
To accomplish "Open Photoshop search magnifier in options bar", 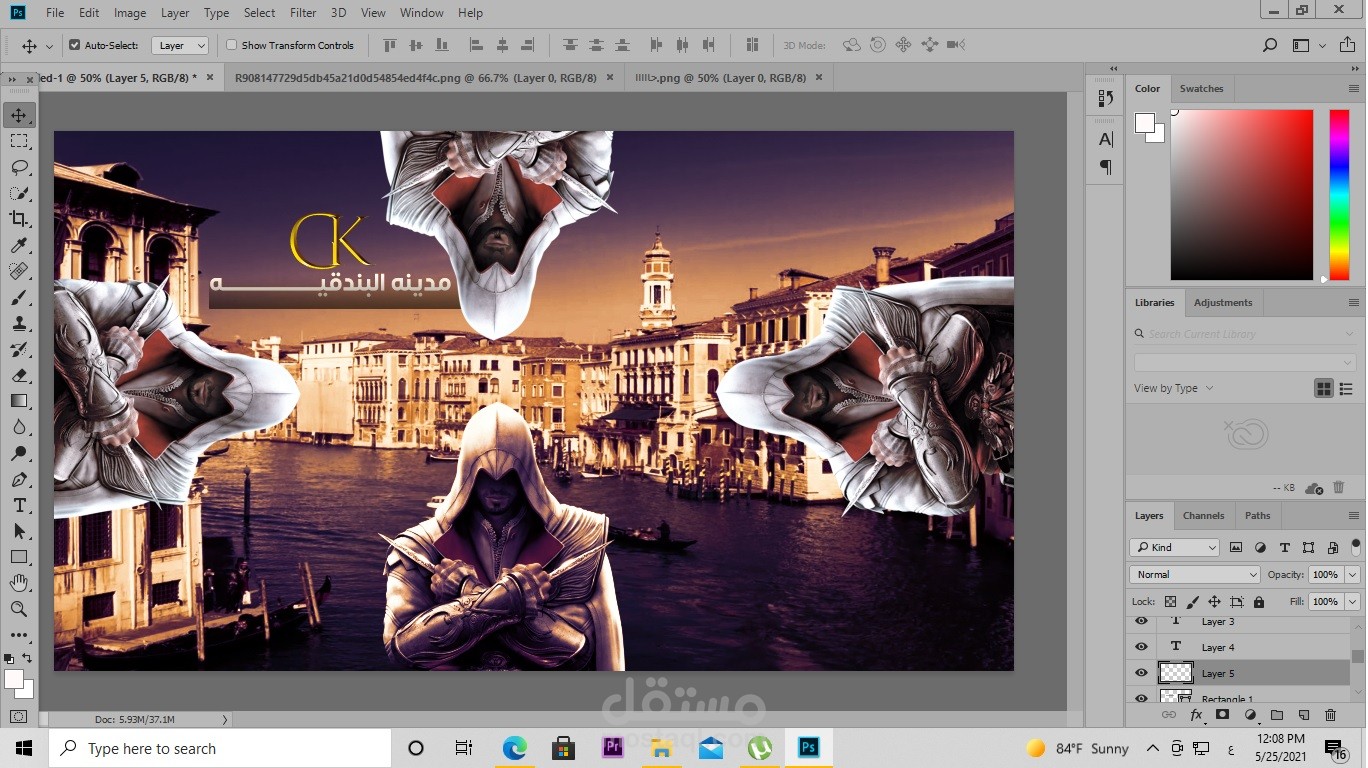I will (1270, 45).
